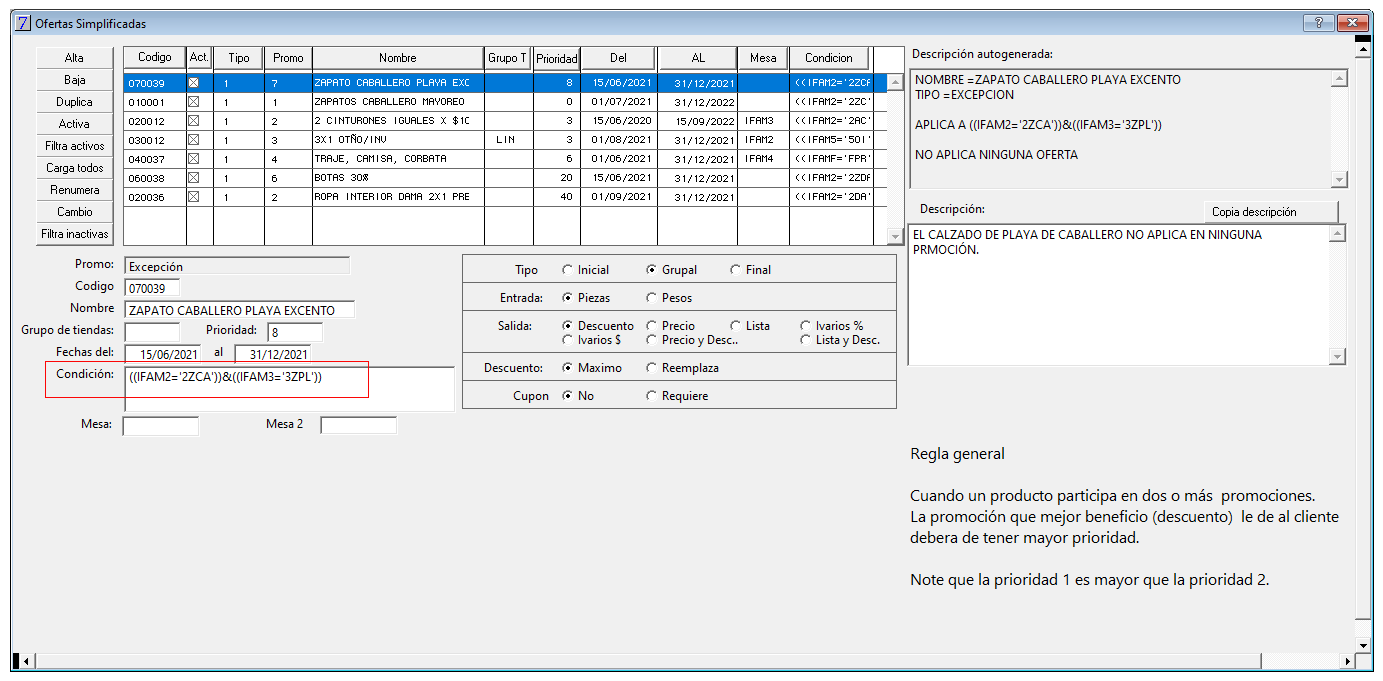Toggle Act. checkbox for row 030012
This screenshot has width=1383, height=681.
[194, 140]
